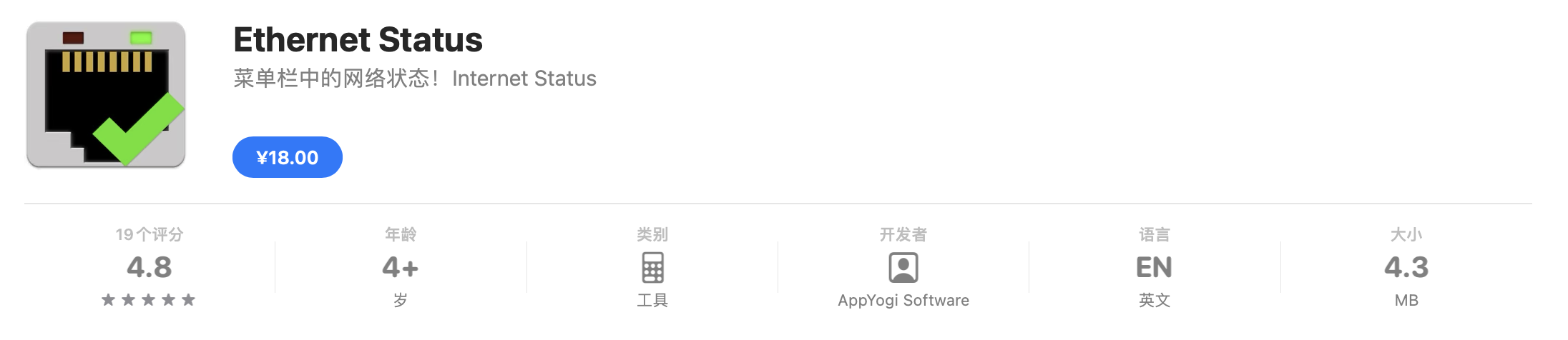
Task: Click the 工具 category label
Action: pyautogui.click(x=652, y=301)
